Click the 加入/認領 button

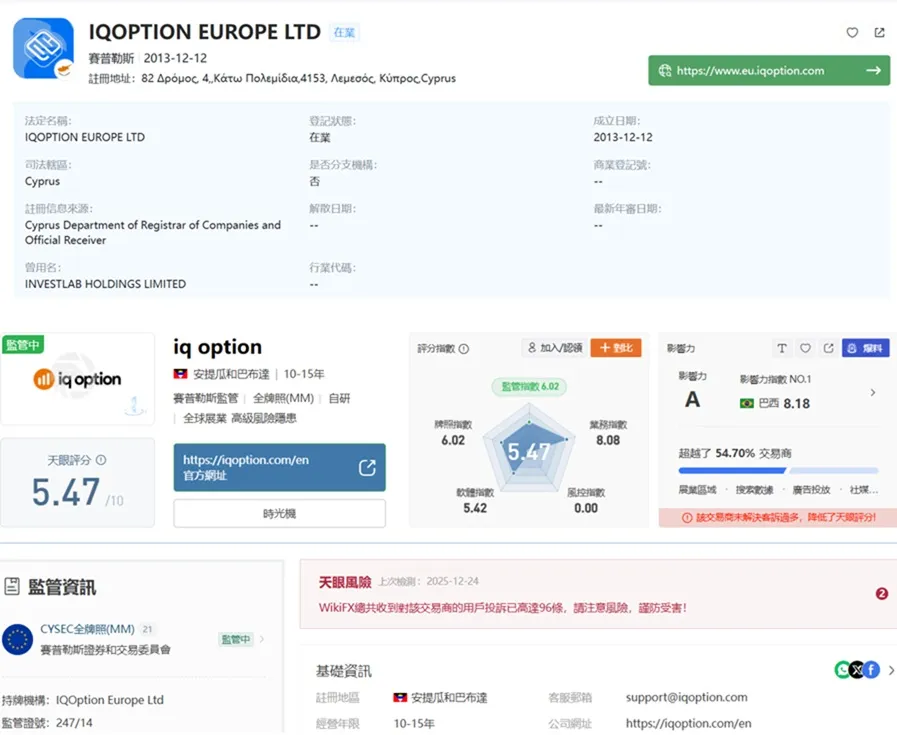pyautogui.click(x=554, y=348)
